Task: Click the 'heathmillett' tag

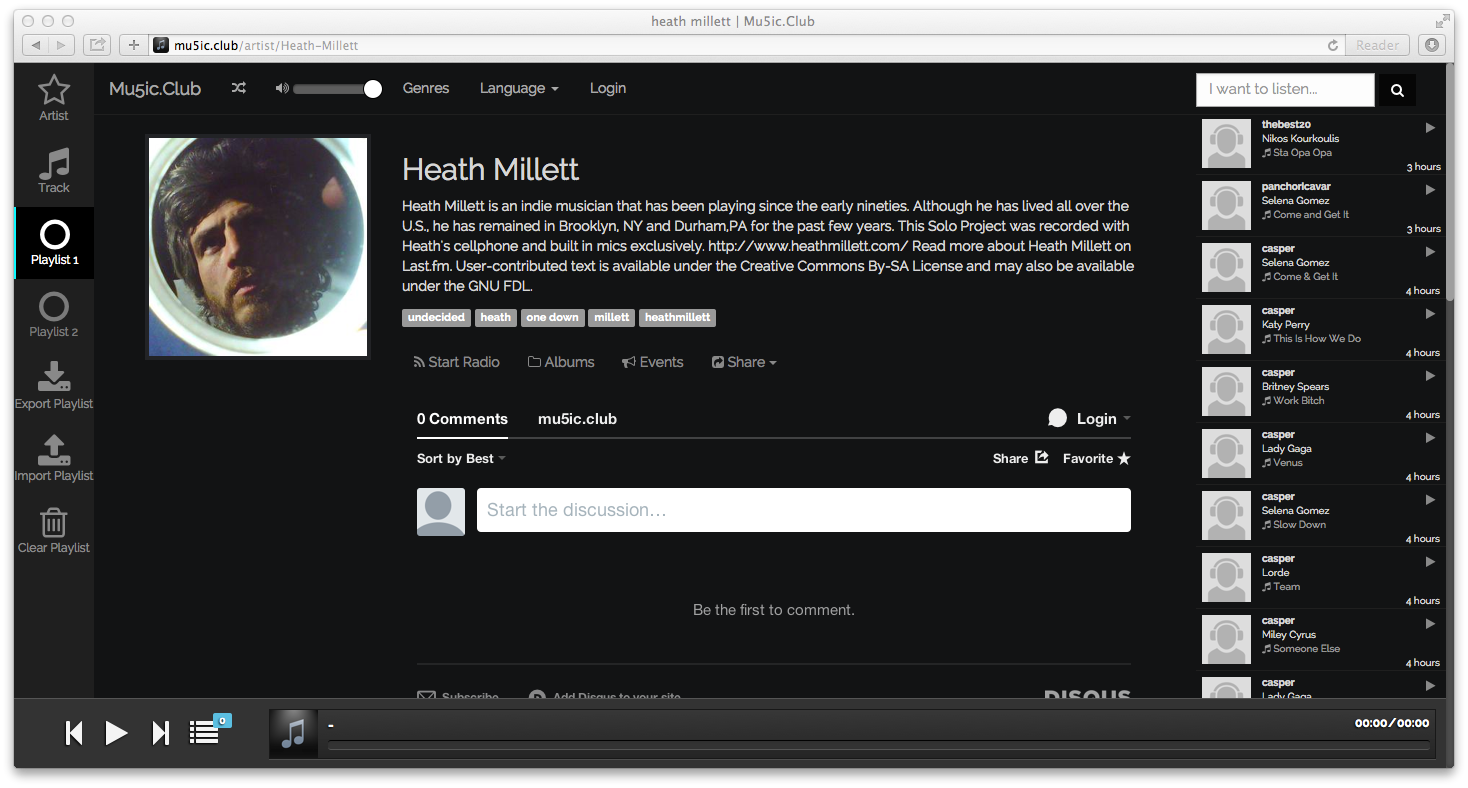Action: click(678, 318)
